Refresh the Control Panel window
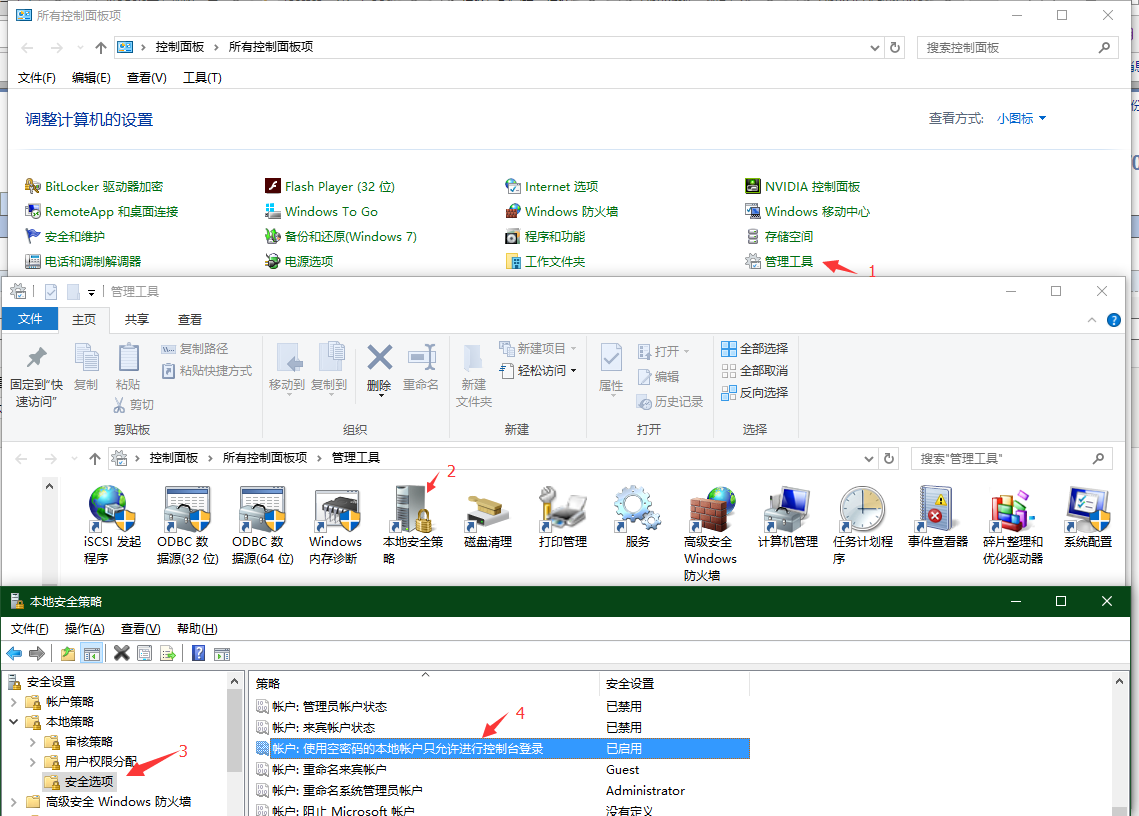Screen dimensions: 1139x816 tap(895, 48)
